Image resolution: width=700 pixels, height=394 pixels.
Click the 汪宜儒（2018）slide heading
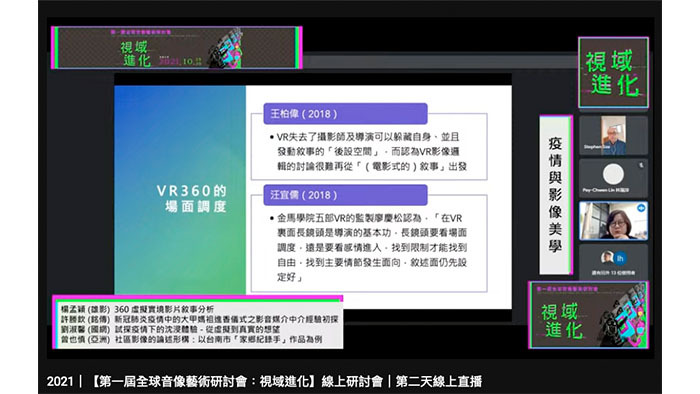(x=345, y=195)
